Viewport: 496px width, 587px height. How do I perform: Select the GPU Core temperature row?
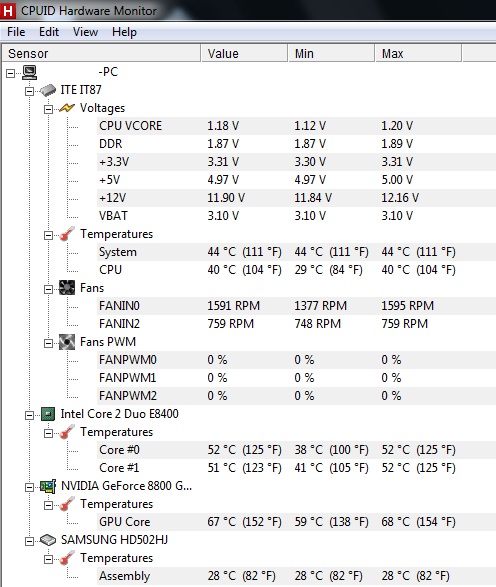296,522
